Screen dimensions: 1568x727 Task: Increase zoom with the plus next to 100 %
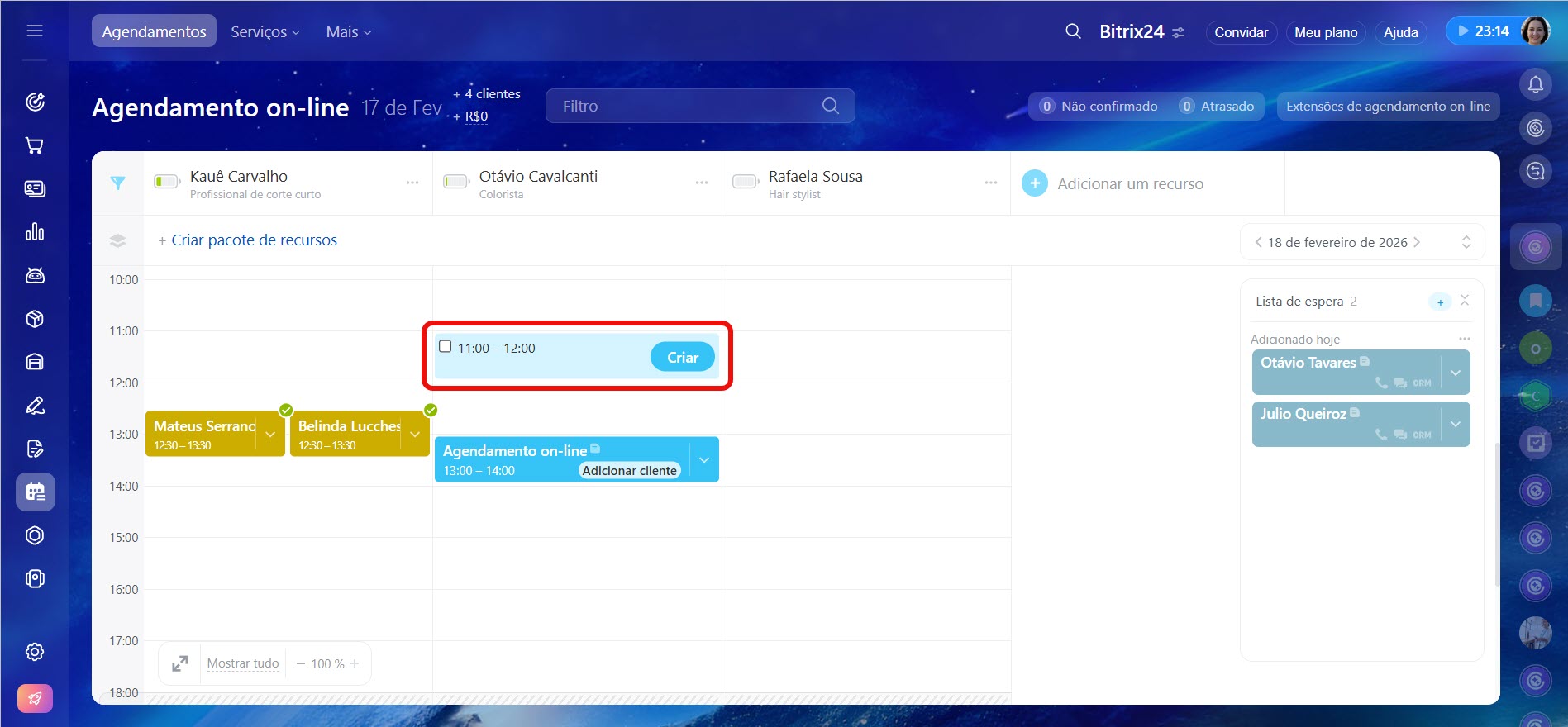pos(355,663)
